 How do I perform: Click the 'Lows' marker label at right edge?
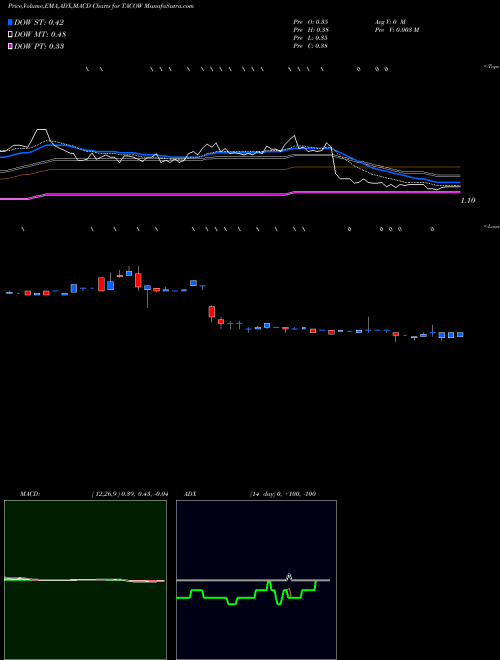[492, 226]
